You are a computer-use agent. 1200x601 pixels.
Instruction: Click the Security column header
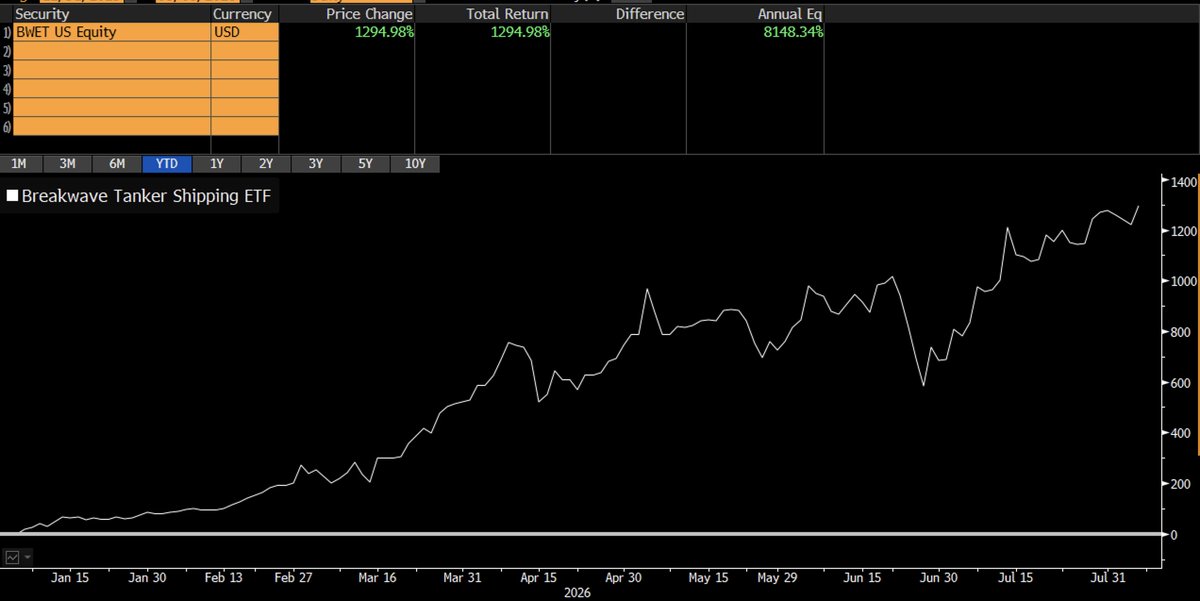(43, 14)
